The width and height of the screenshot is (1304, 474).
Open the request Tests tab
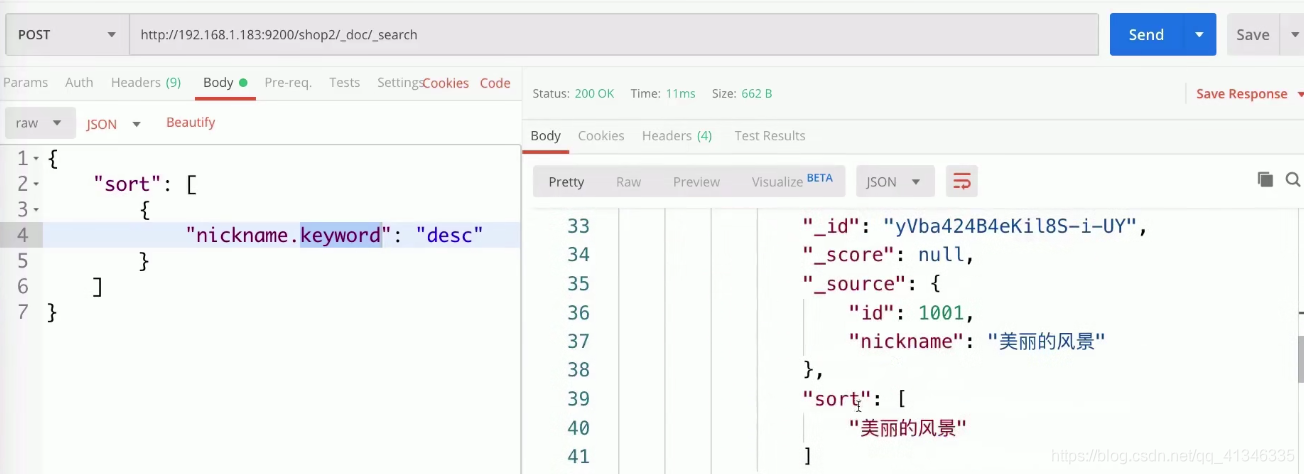[x=344, y=82]
